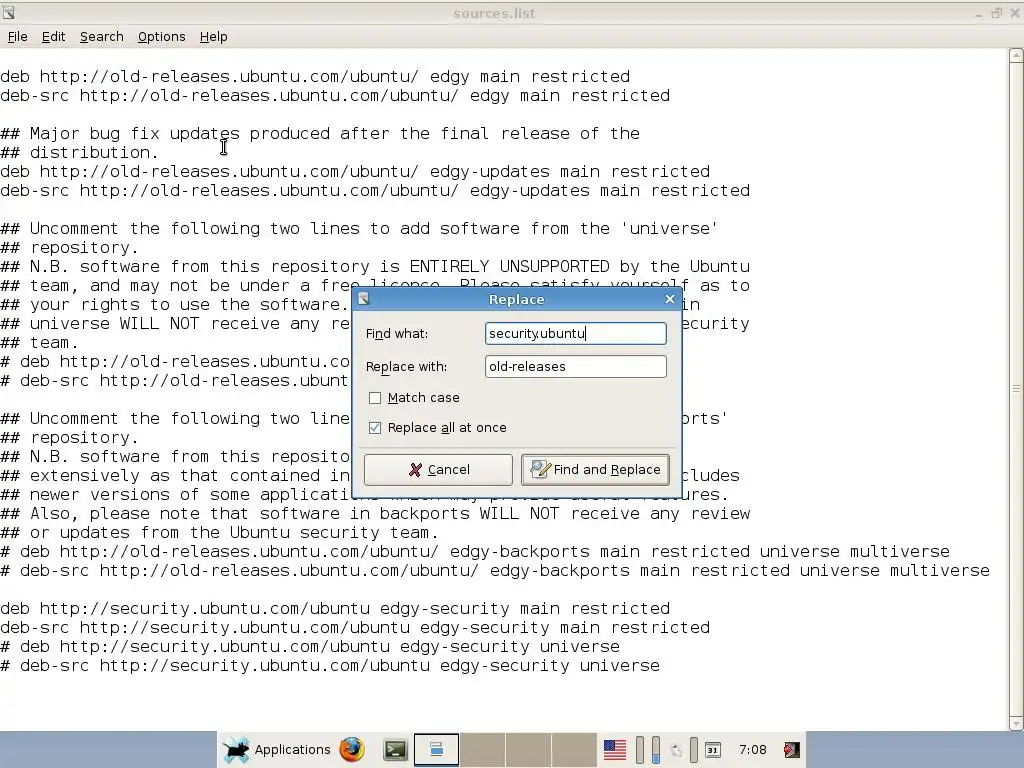Viewport: 1024px width, 768px height.
Task: Click the 7:08 panel clock
Action: (752, 750)
